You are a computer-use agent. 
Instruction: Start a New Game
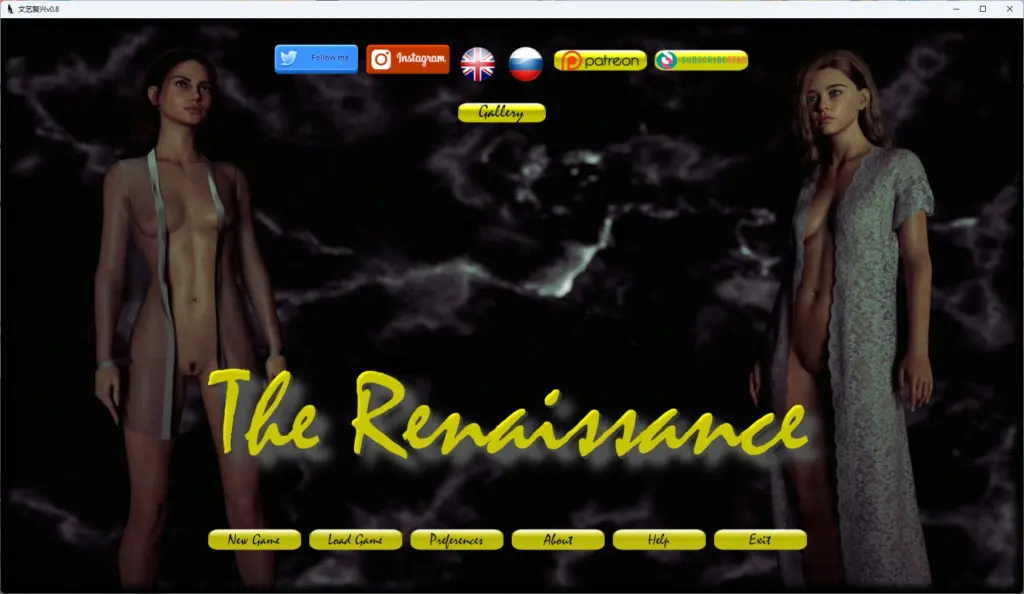pyautogui.click(x=255, y=540)
